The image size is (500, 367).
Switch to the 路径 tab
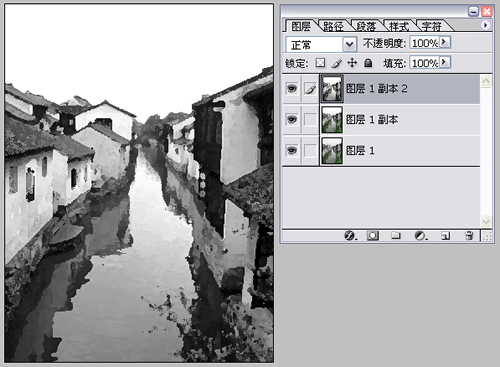333,26
